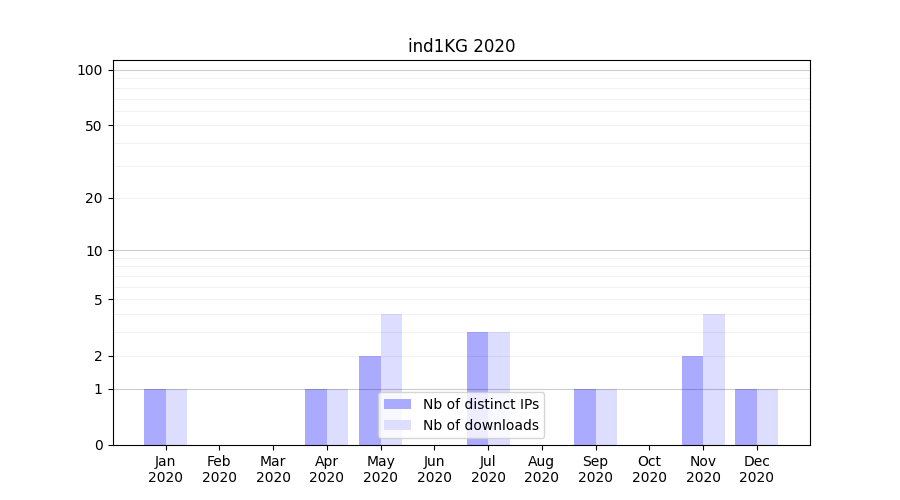Click the '20' y-axis tick label
Image resolution: width=900 pixels, height=500 pixels.
pos(94,198)
